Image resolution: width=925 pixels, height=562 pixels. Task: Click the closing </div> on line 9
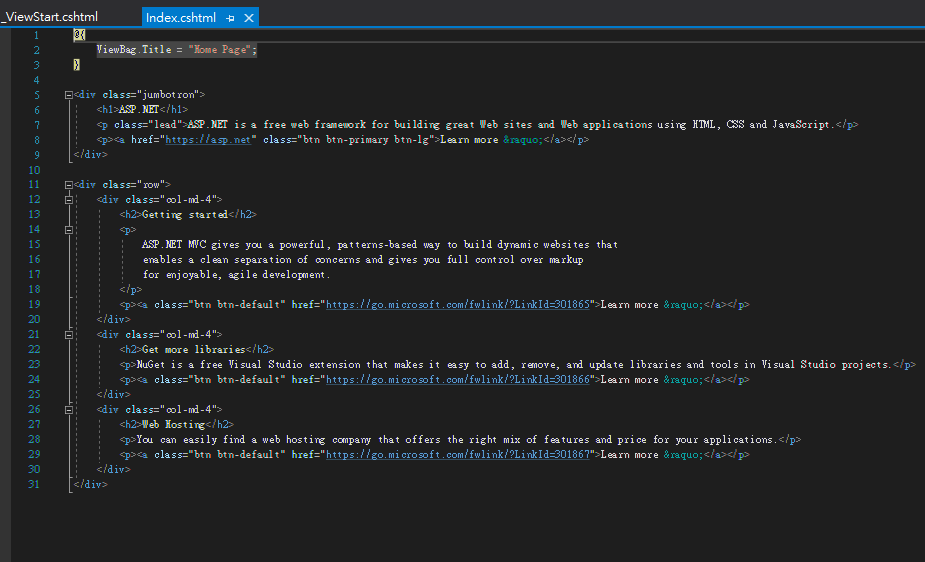click(x=91, y=155)
